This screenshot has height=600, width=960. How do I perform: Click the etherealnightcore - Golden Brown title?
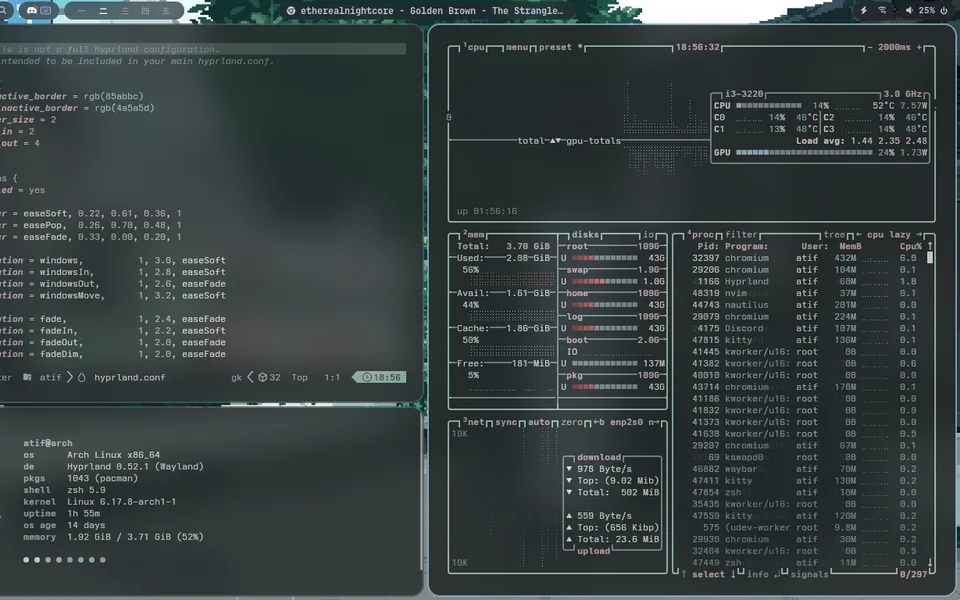click(432, 11)
